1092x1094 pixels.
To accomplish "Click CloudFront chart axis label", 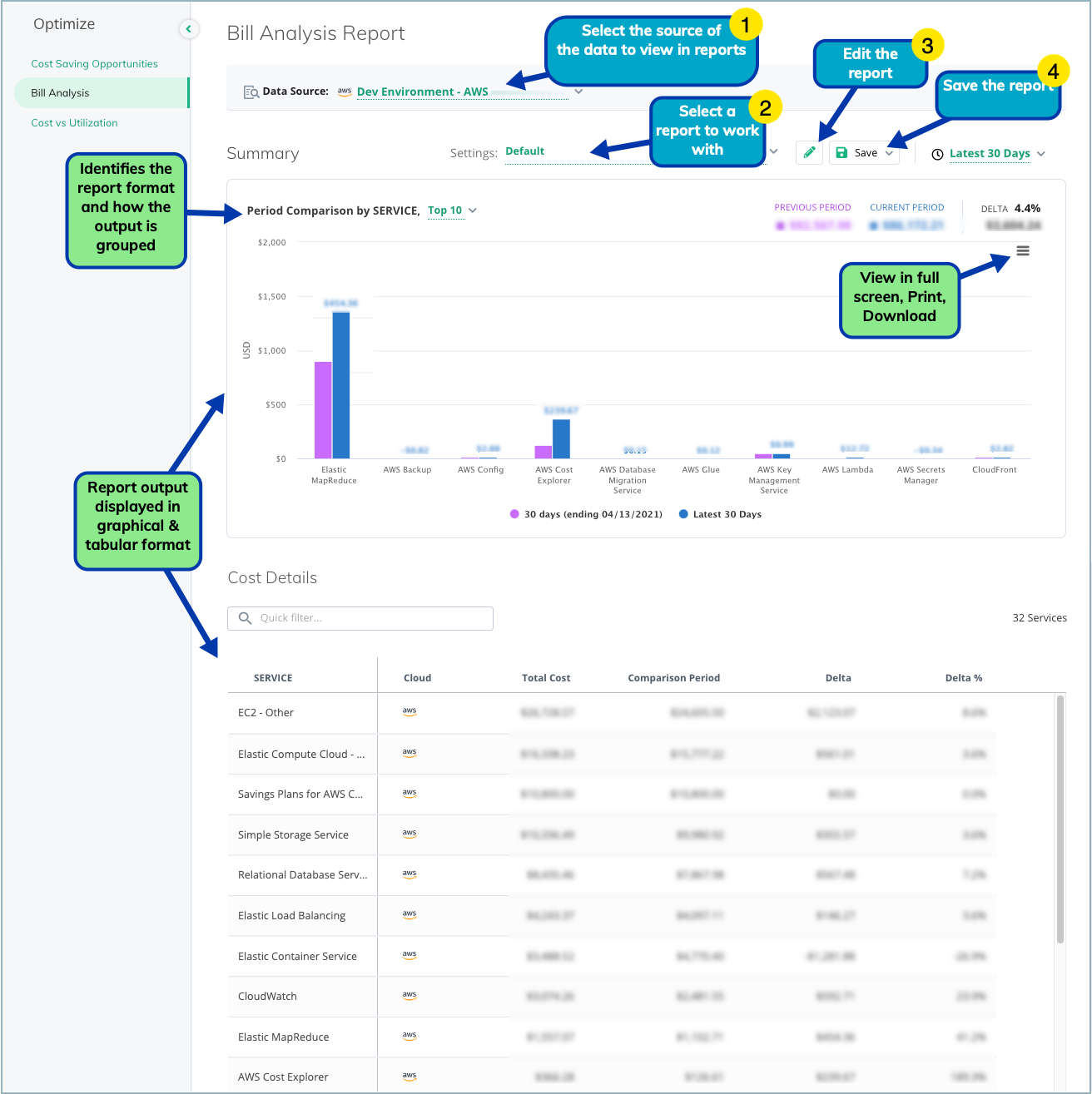I will pos(994,470).
